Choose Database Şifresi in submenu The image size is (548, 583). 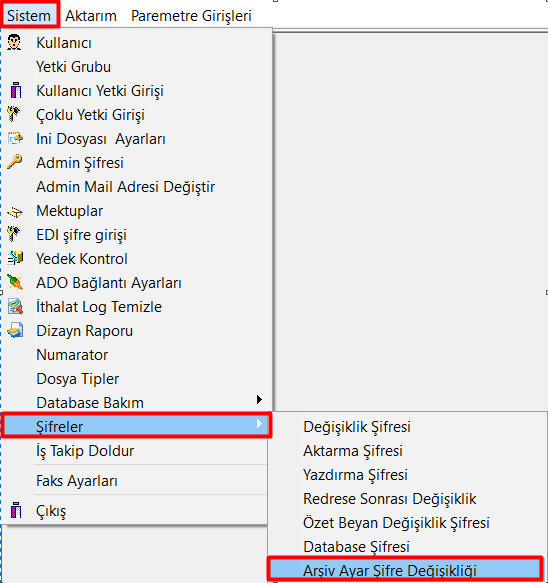pyautogui.click(x=356, y=547)
